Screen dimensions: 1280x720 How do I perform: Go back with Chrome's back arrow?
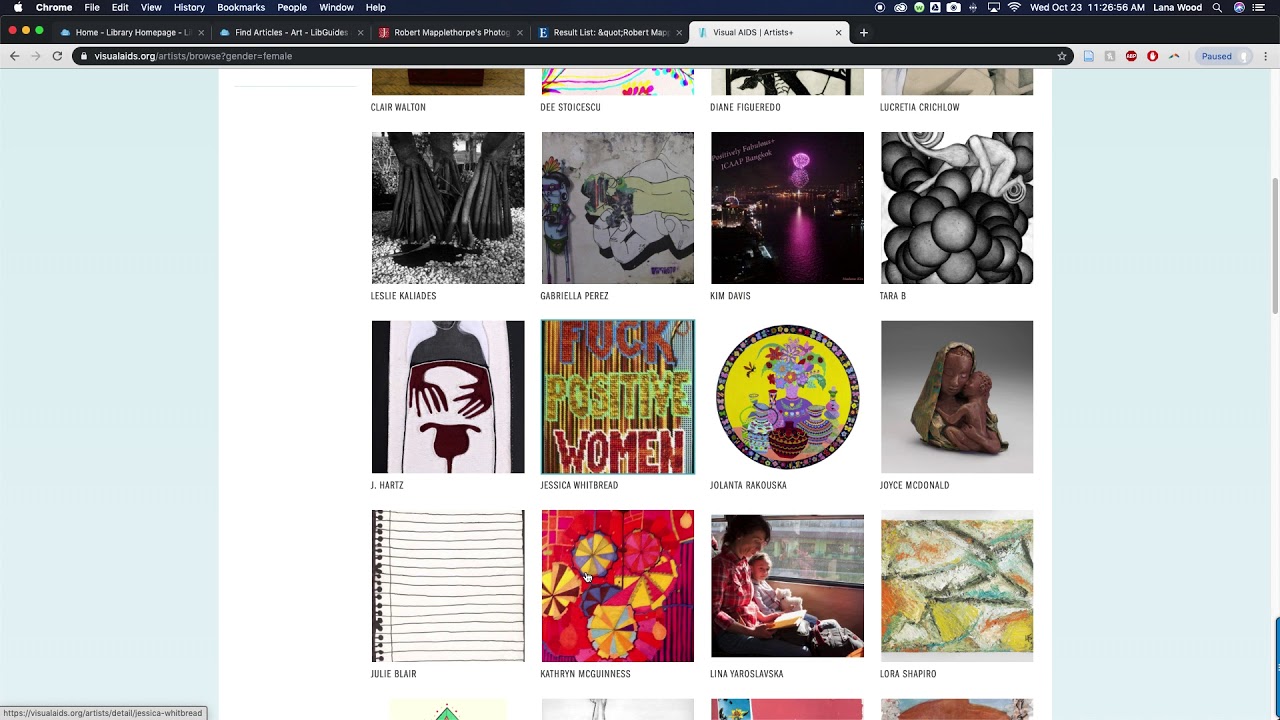pyautogui.click(x=14, y=56)
